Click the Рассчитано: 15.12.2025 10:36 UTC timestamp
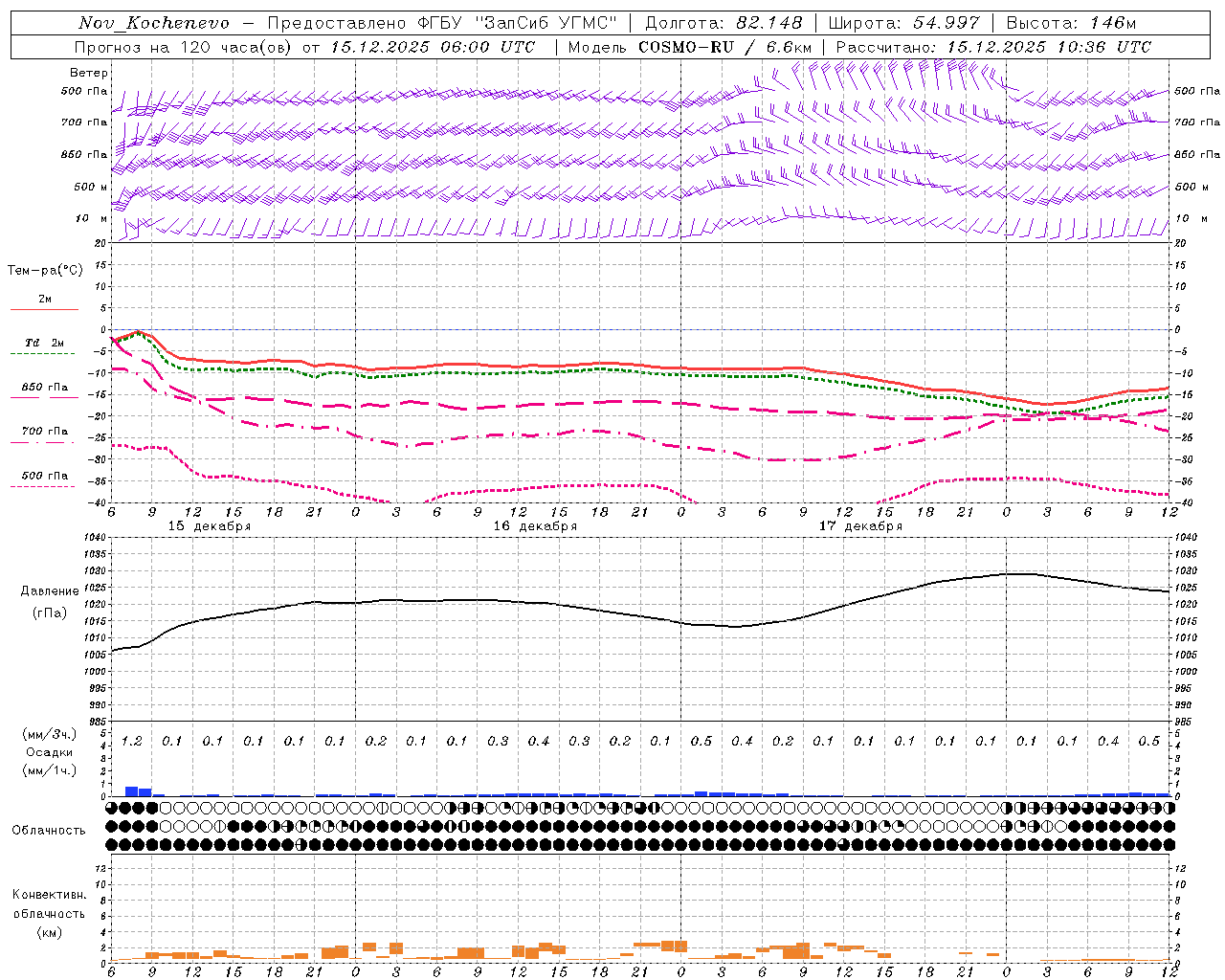Image resolution: width=1225 pixels, height=980 pixels. pyautogui.click(x=993, y=47)
